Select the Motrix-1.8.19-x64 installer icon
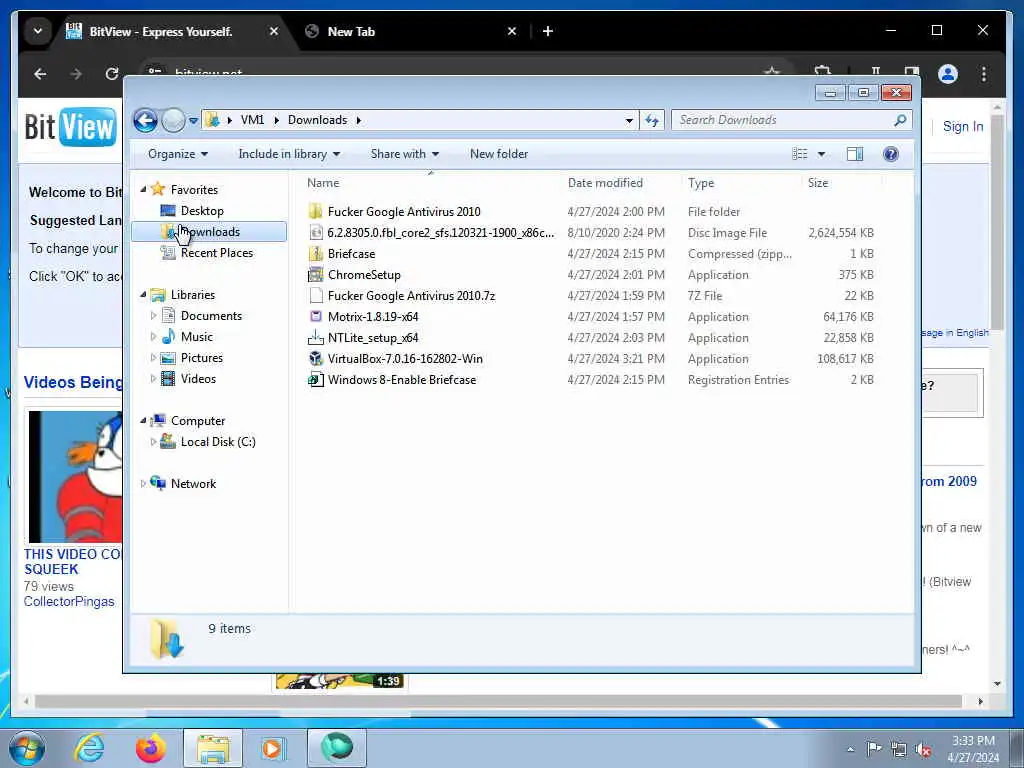1024x768 pixels. tap(315, 317)
